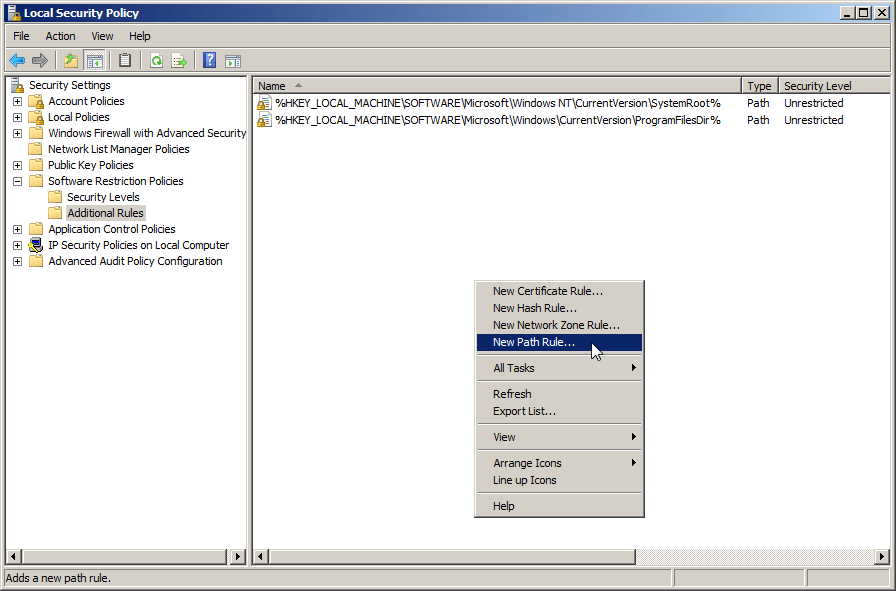Image resolution: width=896 pixels, height=591 pixels.
Task: Click the Windows Firewall folder icon
Action: [36, 133]
